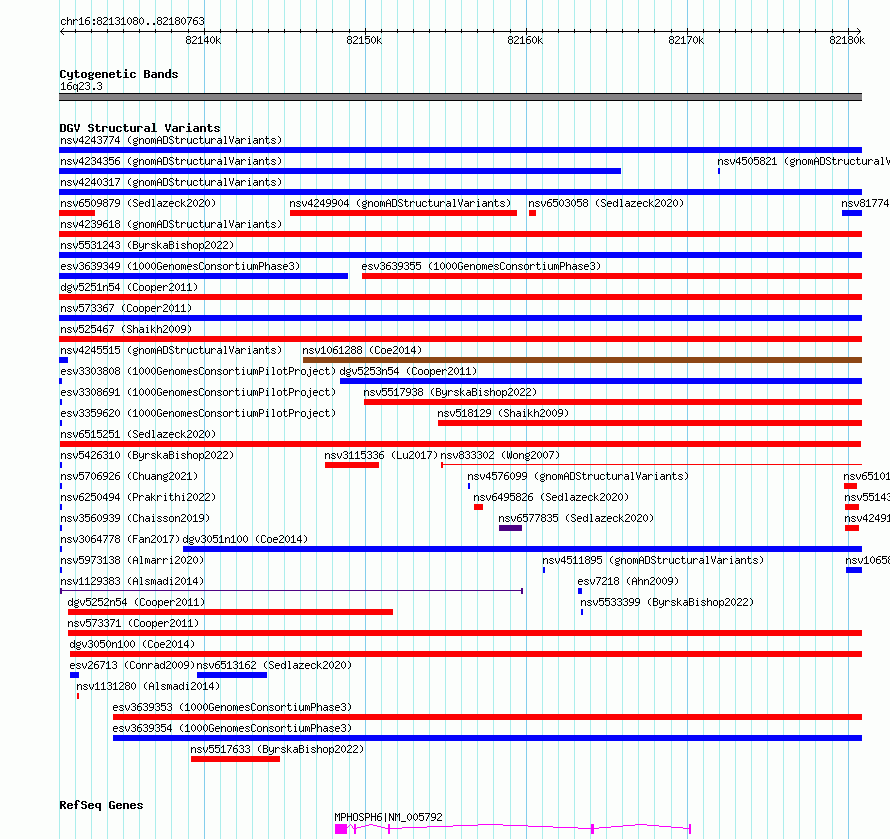Click the 16q23.3 cytogenetic band bar
This screenshot has width=890, height=839.
tap(460, 97)
